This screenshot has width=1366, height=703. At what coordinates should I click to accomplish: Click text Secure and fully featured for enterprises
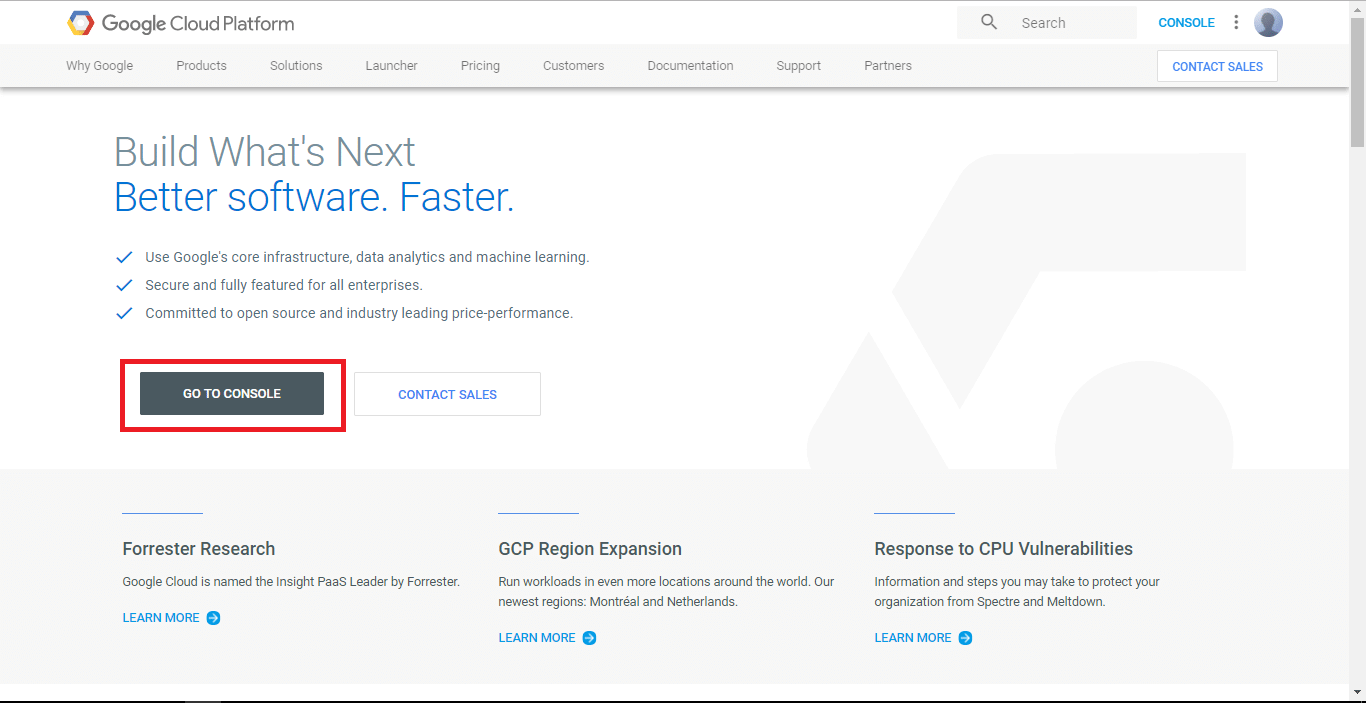pyautogui.click(x=284, y=285)
